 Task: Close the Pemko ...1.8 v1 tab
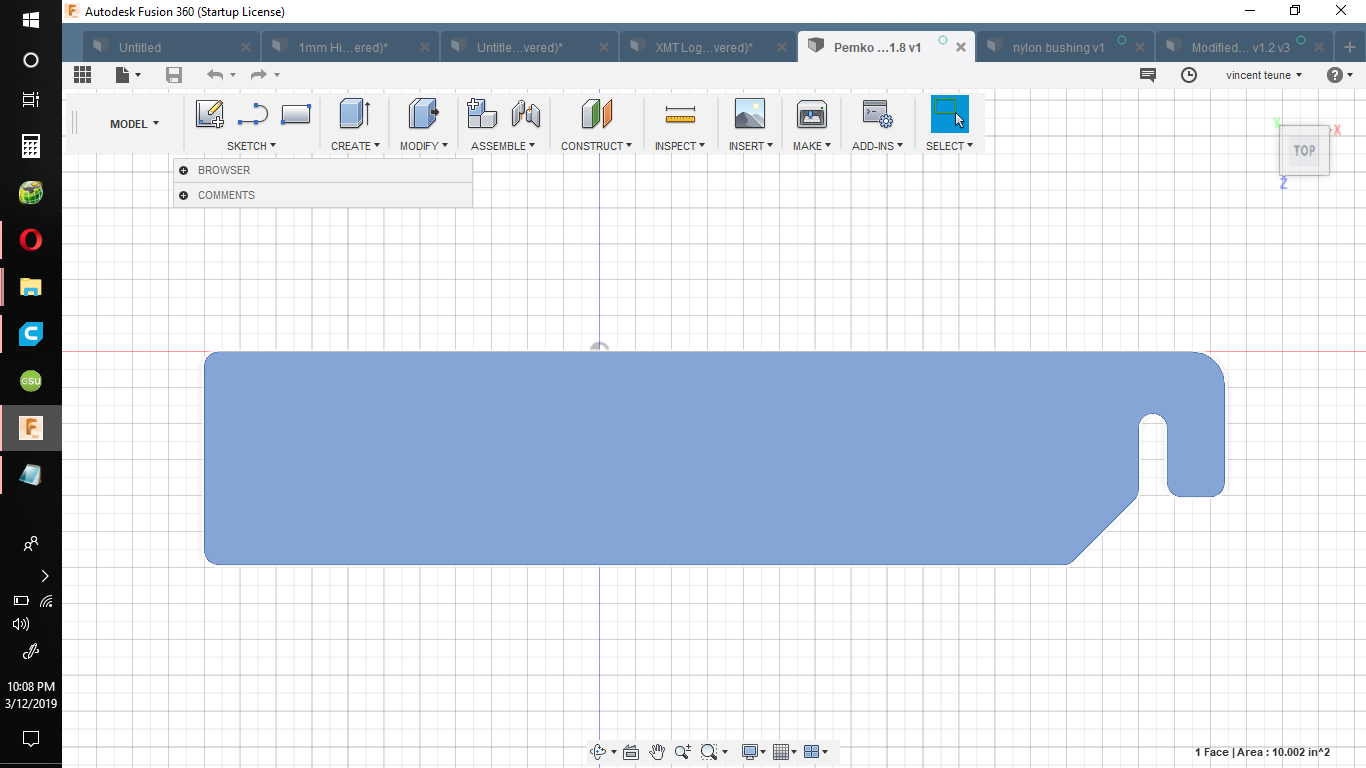point(961,47)
